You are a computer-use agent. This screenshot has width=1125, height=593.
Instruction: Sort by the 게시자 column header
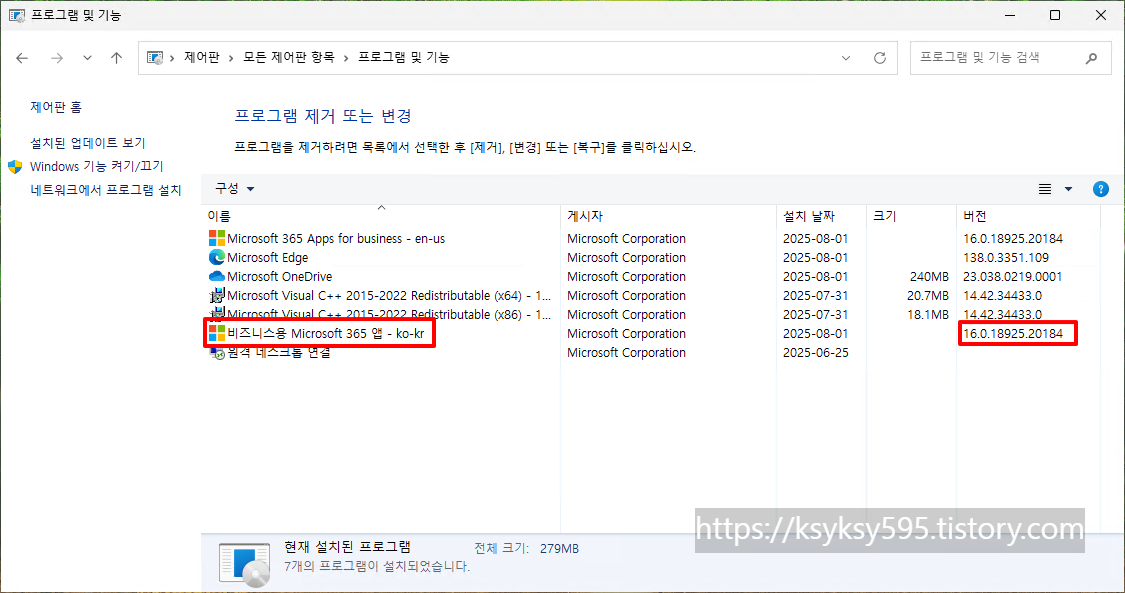[x=668, y=216]
